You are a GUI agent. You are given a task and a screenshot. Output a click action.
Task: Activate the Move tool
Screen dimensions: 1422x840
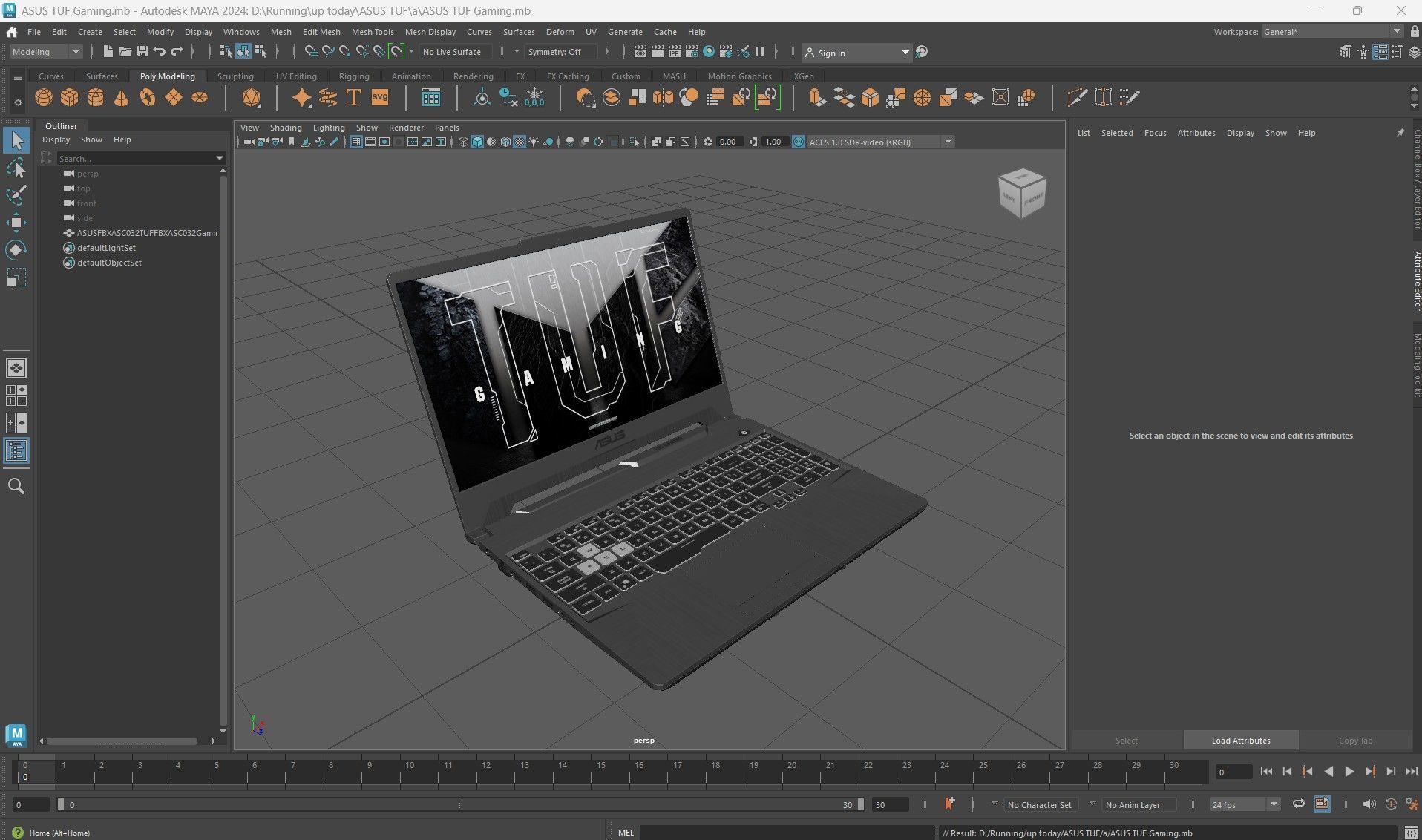click(16, 223)
